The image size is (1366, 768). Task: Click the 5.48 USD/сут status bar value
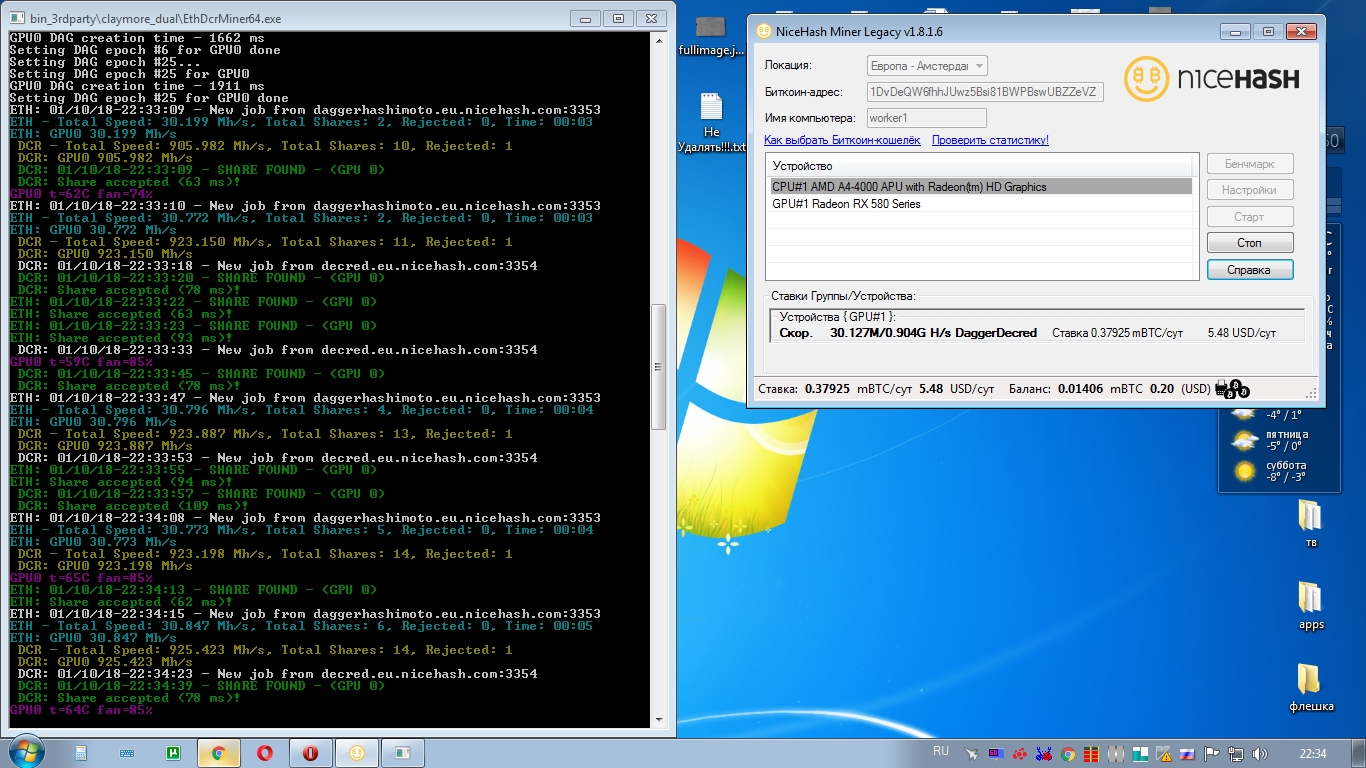click(956, 389)
